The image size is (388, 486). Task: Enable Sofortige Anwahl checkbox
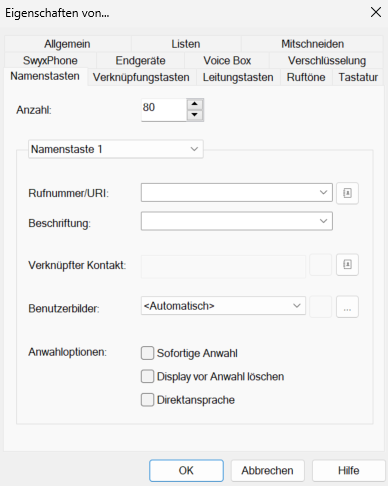pos(147,353)
